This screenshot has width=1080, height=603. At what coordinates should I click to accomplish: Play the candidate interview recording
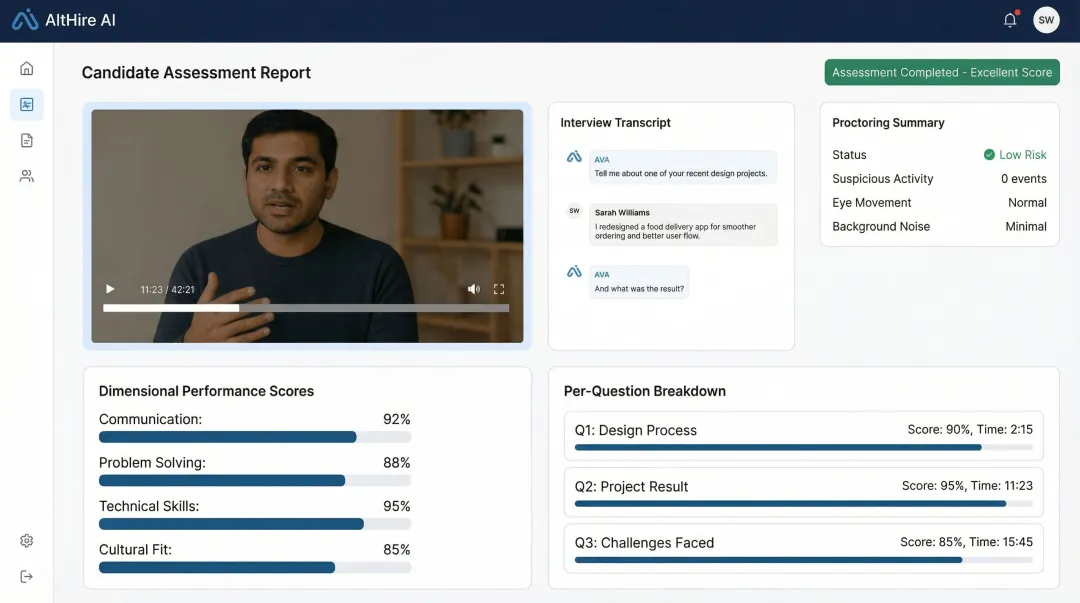point(110,289)
